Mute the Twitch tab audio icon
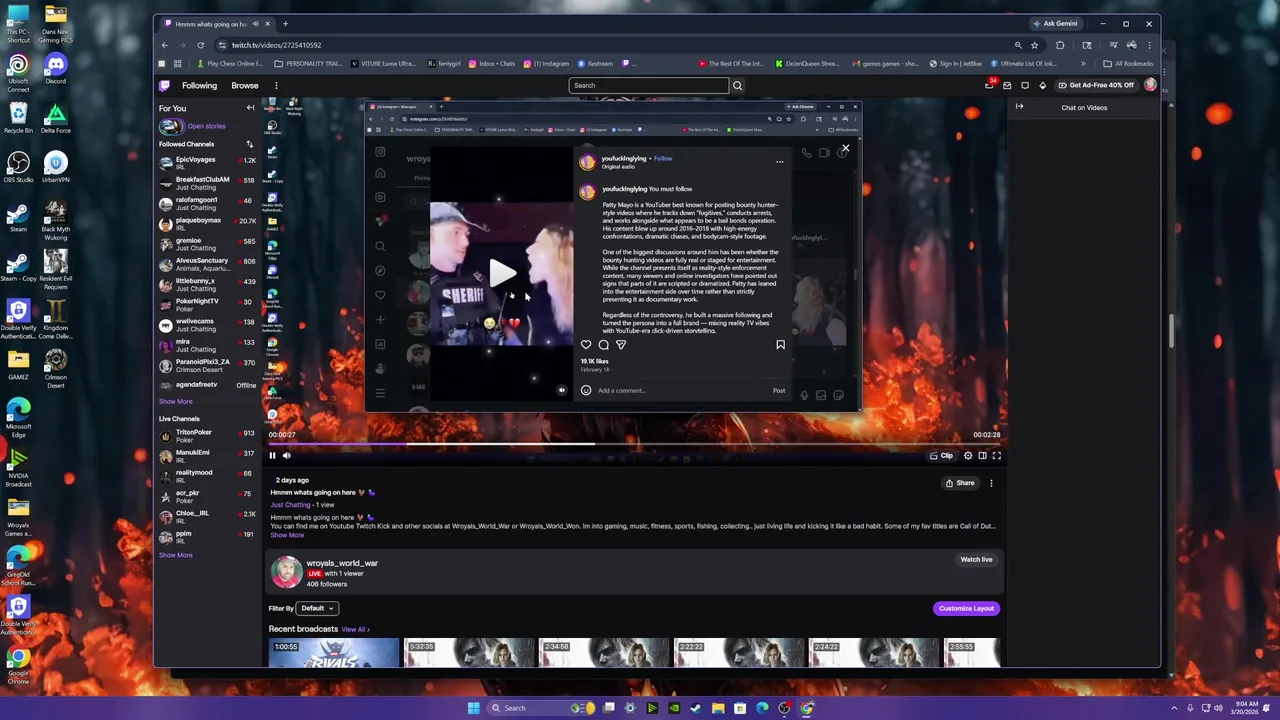 pos(255,24)
